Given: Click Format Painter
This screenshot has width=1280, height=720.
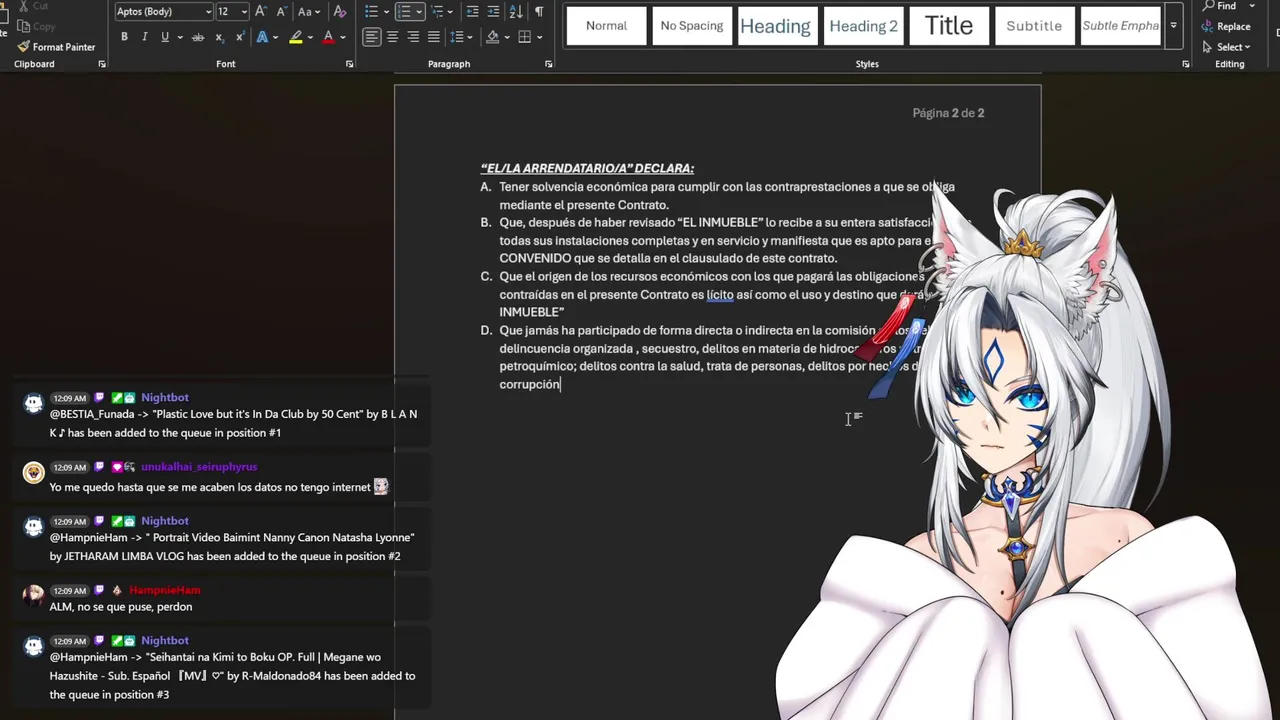Looking at the screenshot, I should pos(56,47).
